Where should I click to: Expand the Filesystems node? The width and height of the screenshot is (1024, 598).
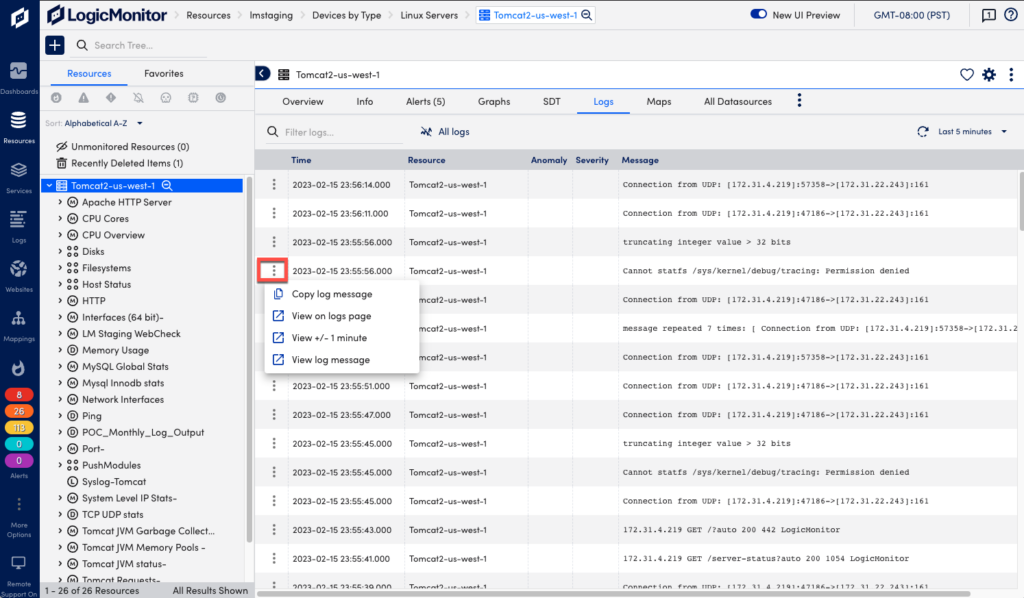(x=60, y=268)
